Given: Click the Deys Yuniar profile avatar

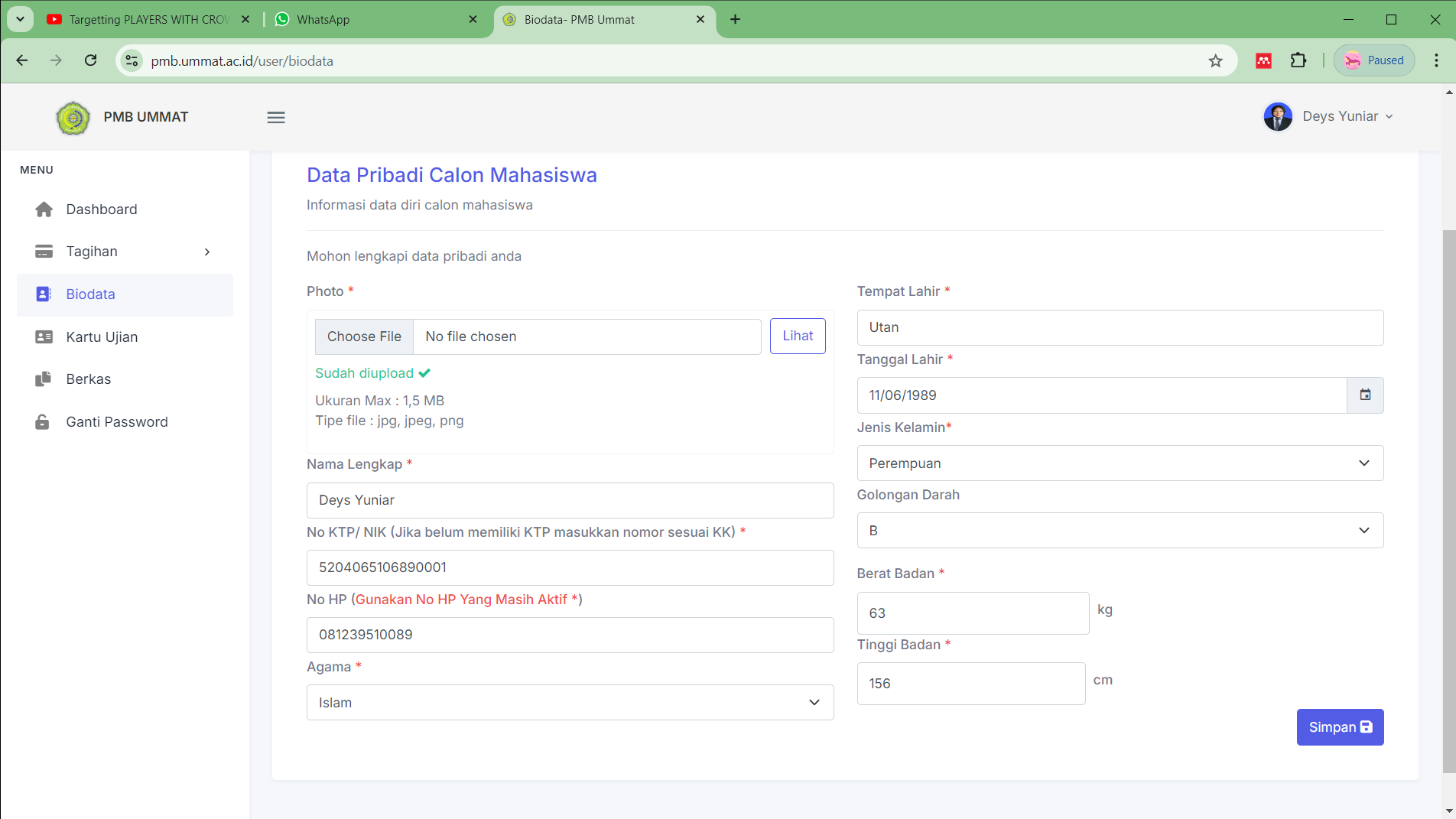Looking at the screenshot, I should [x=1277, y=117].
